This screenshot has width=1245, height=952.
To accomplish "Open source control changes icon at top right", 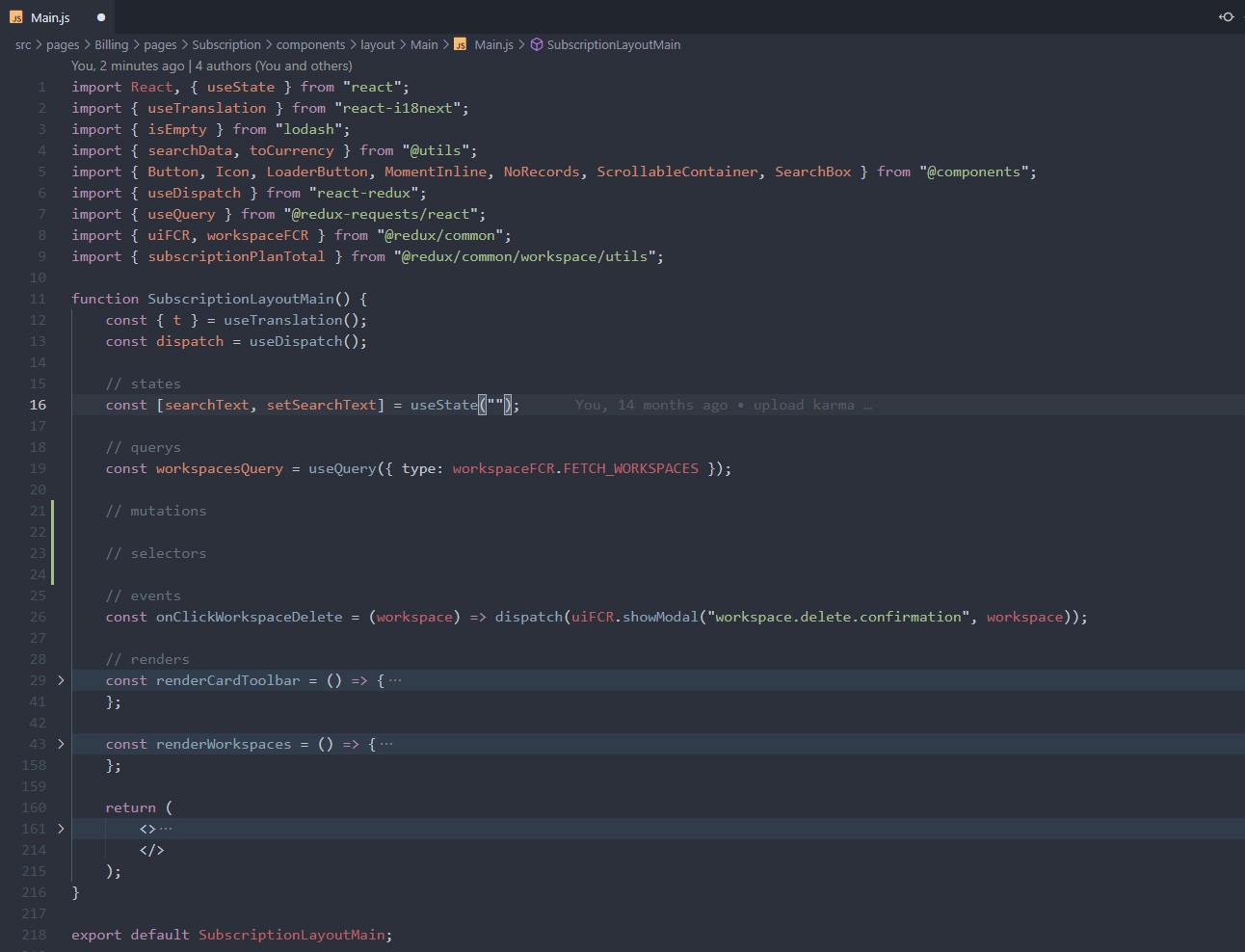I will (x=1226, y=16).
